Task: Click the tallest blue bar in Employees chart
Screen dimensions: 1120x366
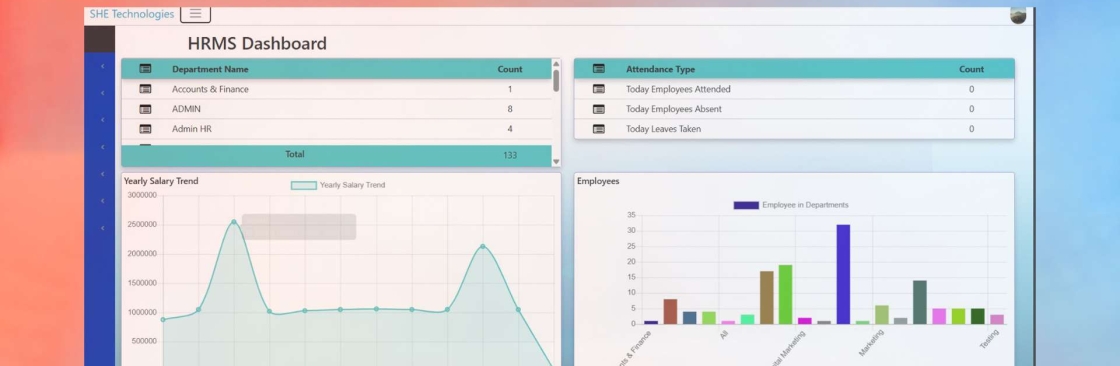Action: point(843,274)
